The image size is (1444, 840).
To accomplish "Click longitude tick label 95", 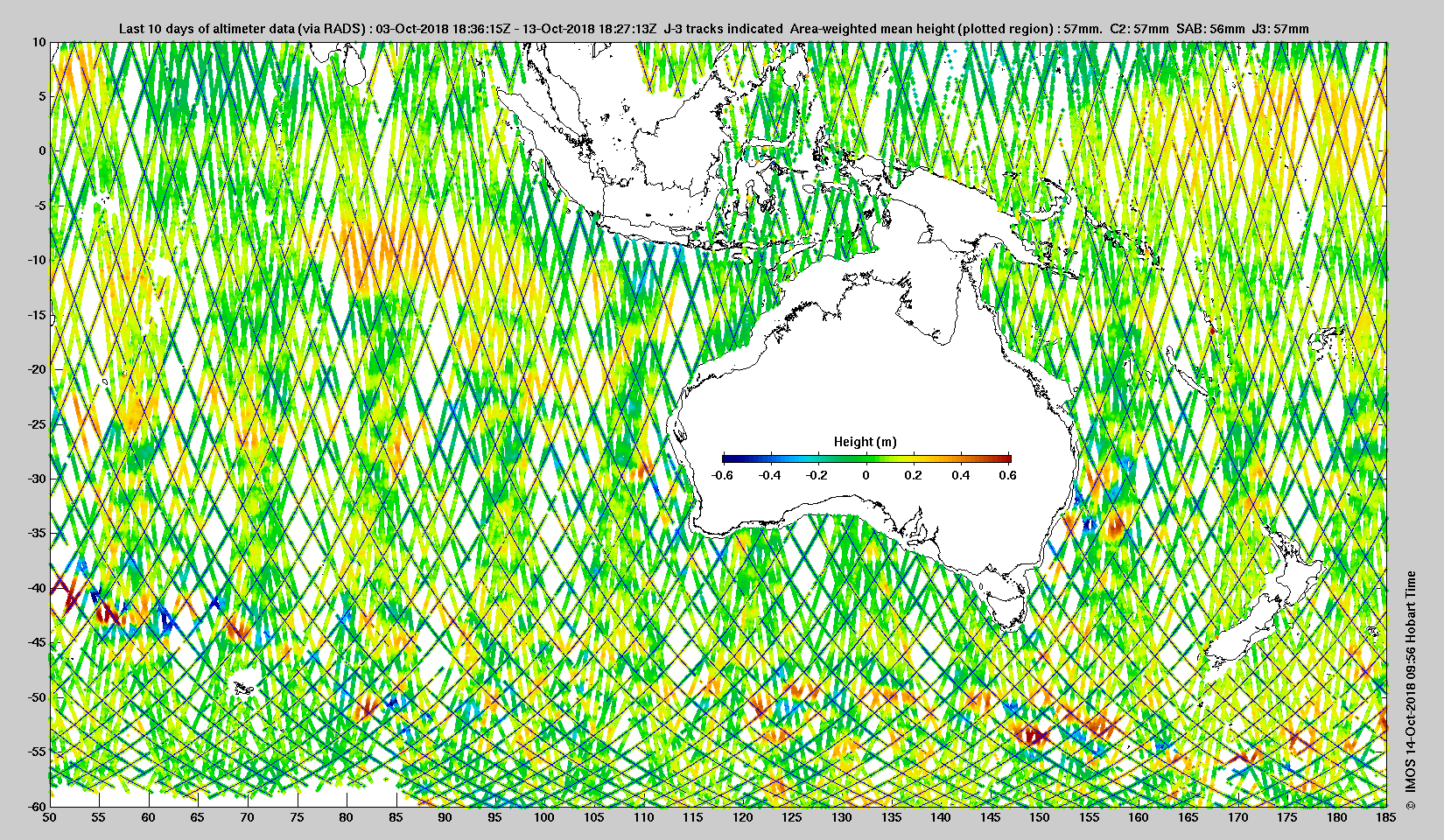I will [495, 817].
